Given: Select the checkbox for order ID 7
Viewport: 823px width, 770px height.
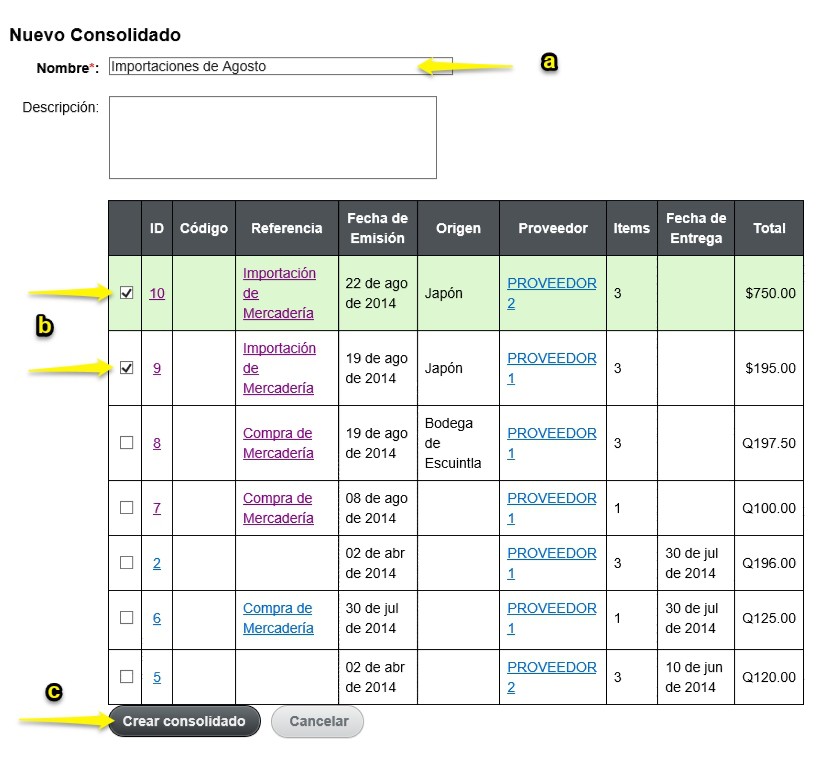Looking at the screenshot, I should 126,508.
